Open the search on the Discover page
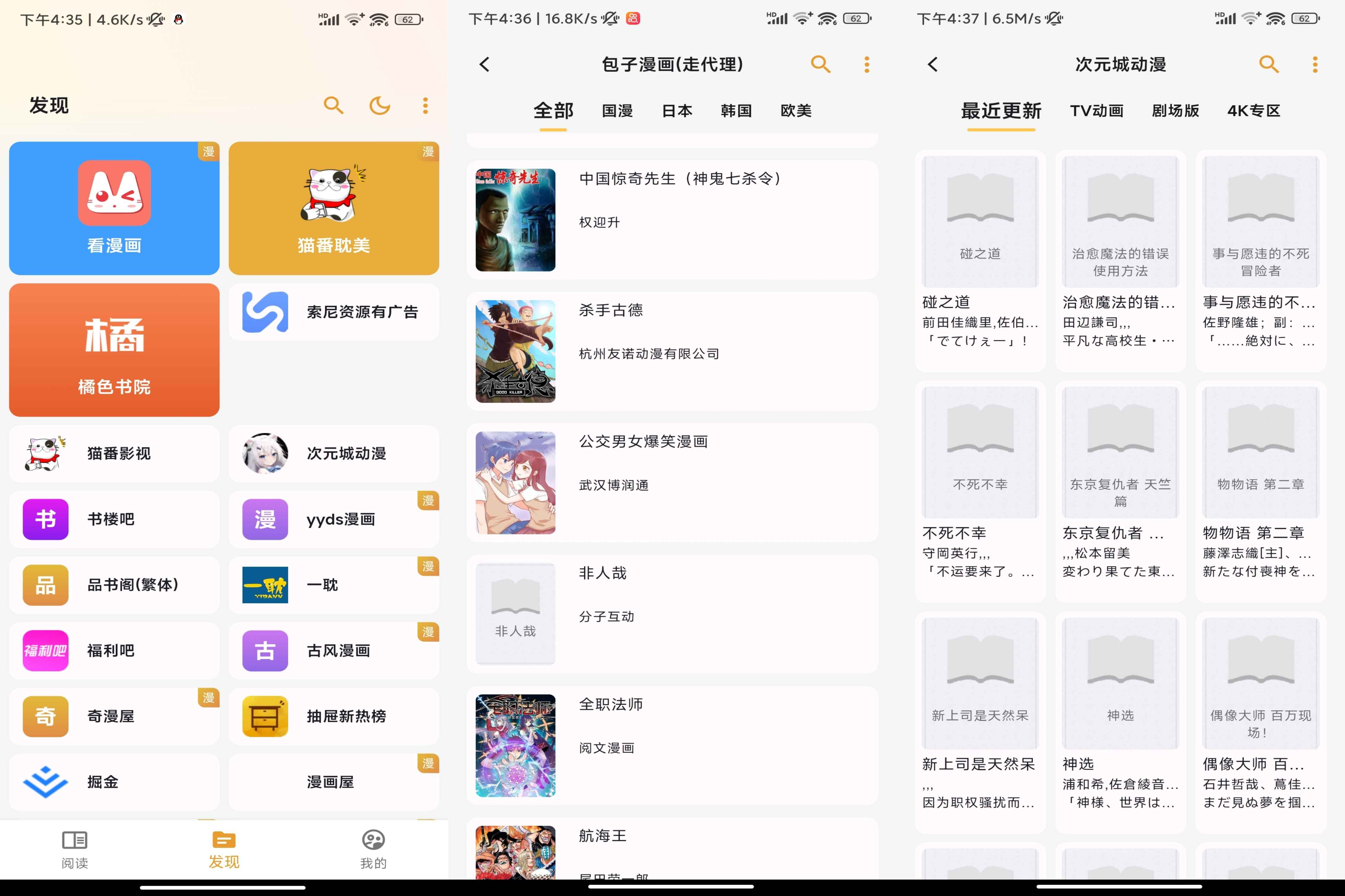Screen dimensions: 1345x896 334,106
